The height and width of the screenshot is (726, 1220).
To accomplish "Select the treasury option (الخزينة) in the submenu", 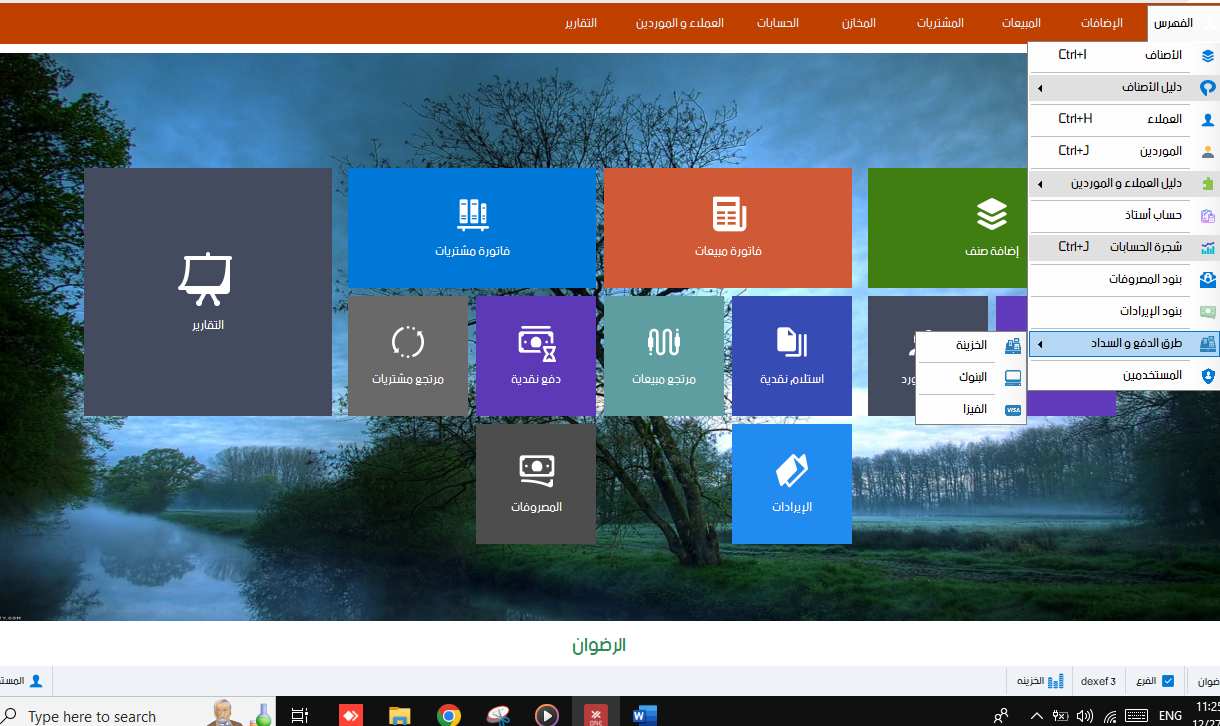I will pos(970,346).
